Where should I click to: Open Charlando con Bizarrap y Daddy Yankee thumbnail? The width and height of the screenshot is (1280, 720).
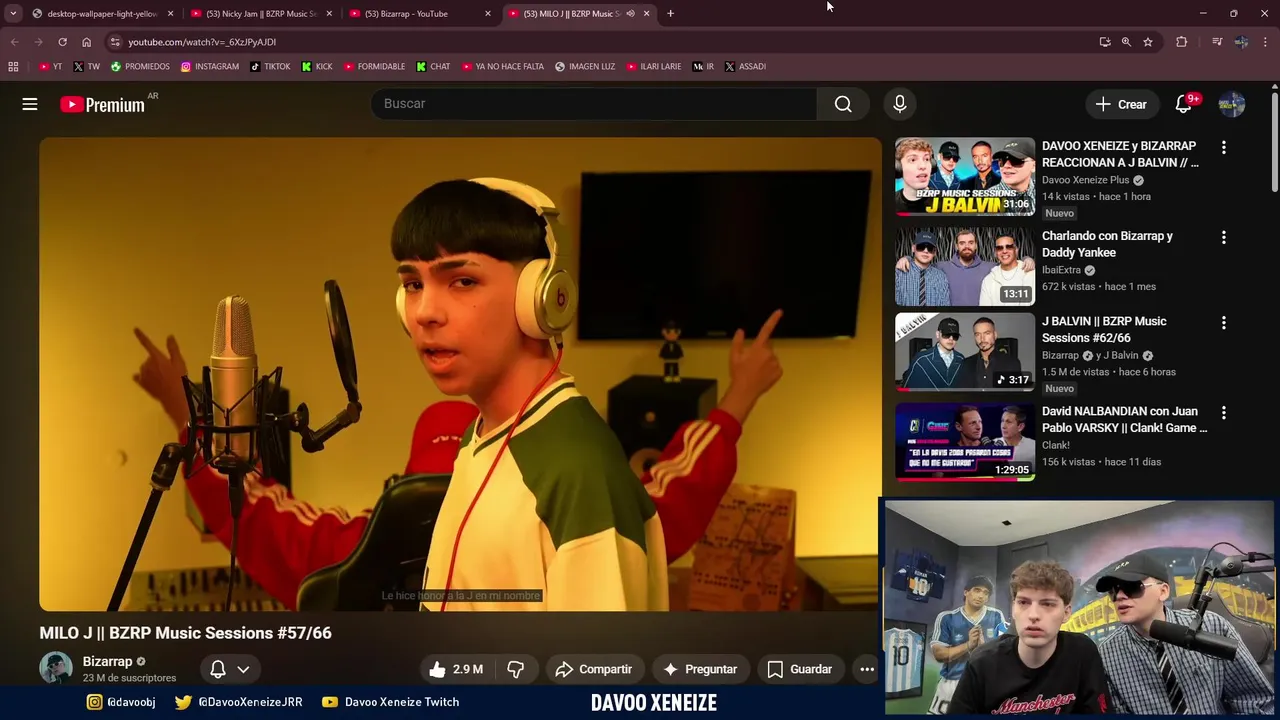pos(965,266)
